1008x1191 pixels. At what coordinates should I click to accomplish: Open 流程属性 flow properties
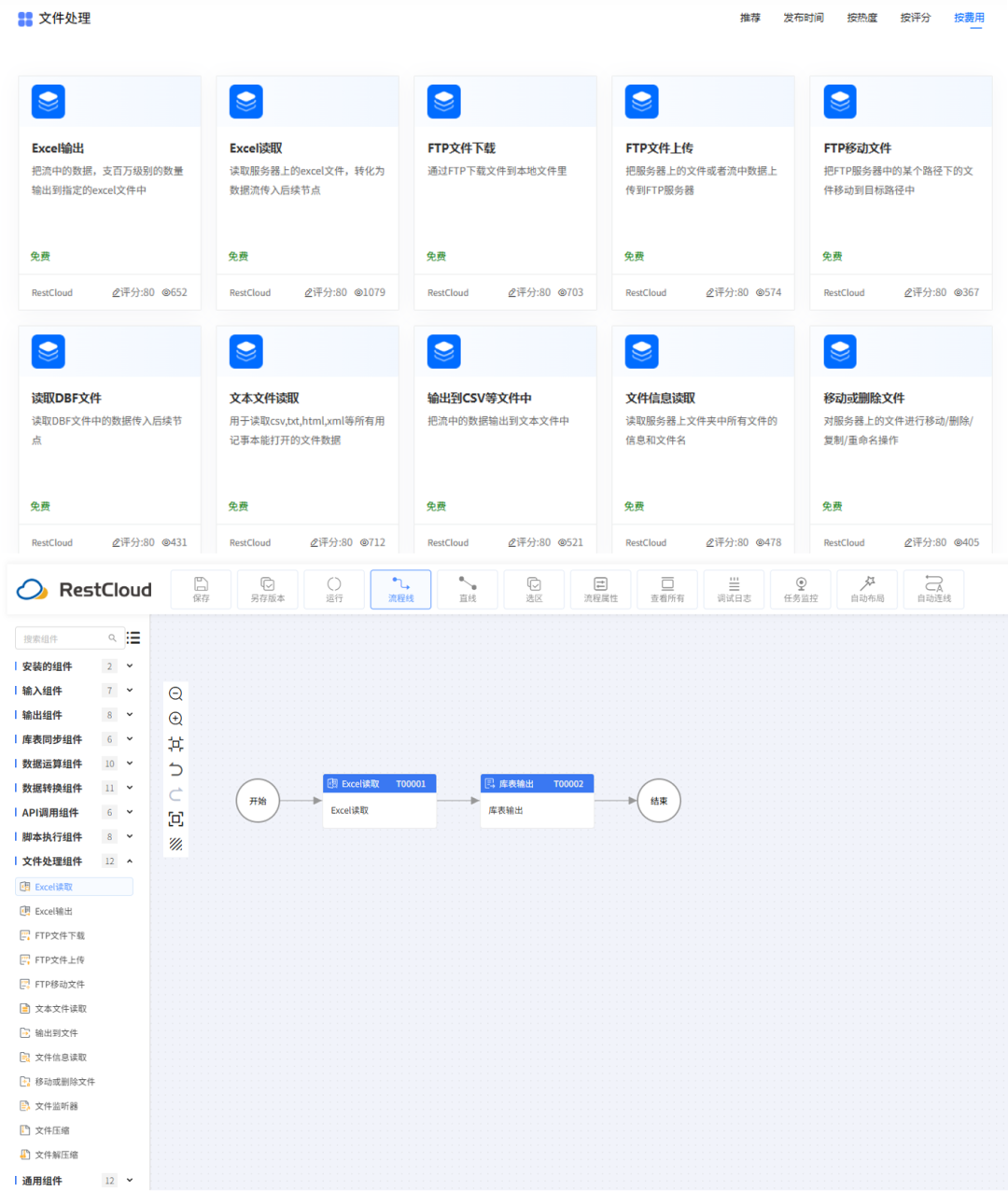(600, 589)
